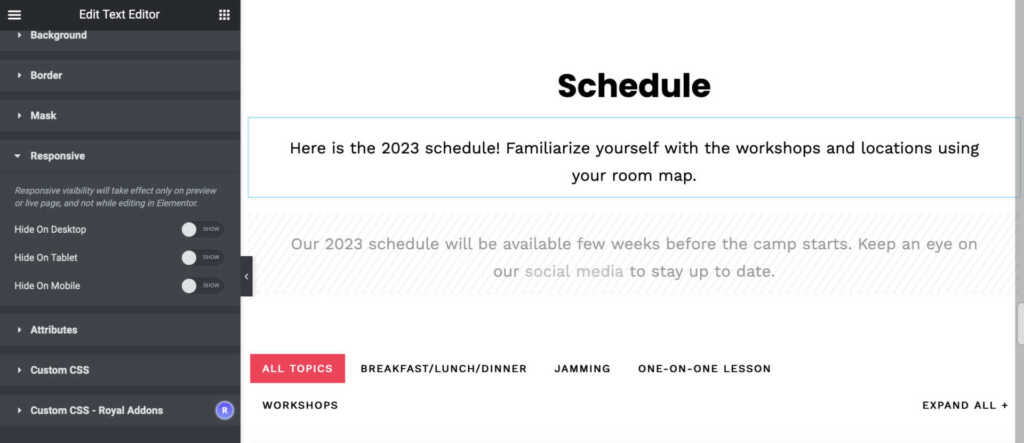
Task: Select the JAMMING filter tab
Action: coord(583,369)
